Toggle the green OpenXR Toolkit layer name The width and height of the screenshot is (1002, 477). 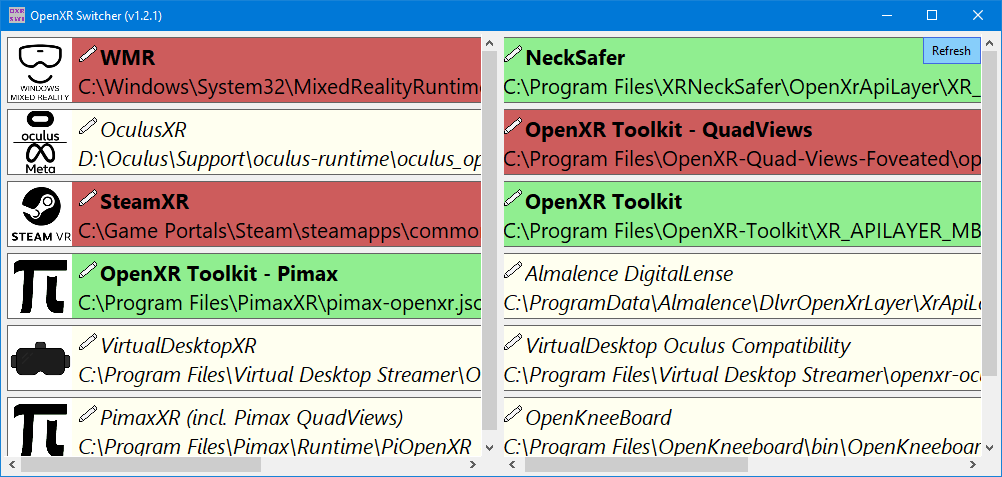tap(604, 202)
